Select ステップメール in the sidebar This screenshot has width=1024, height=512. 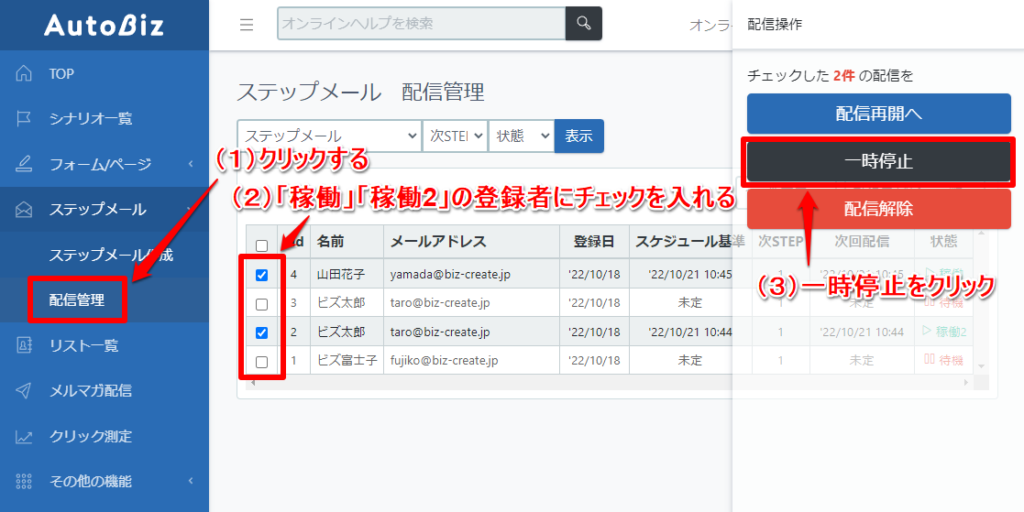98,209
